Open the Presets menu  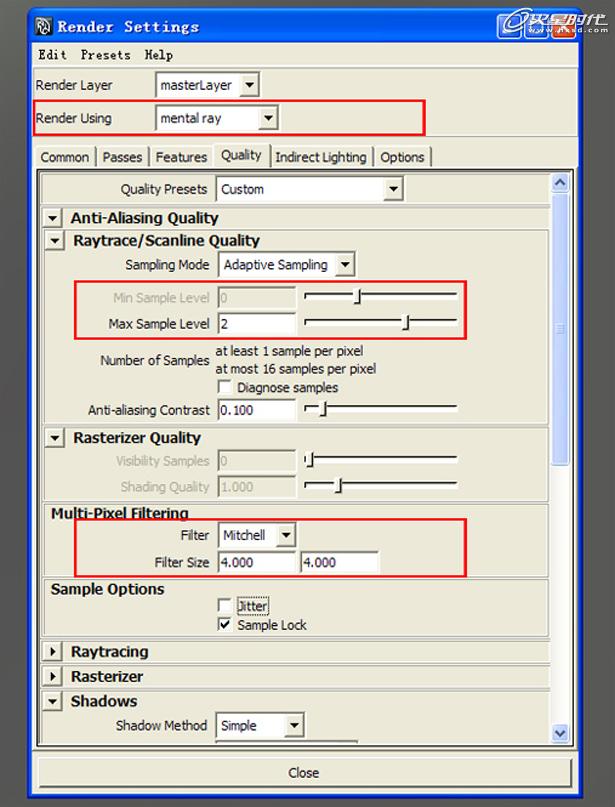(x=106, y=55)
